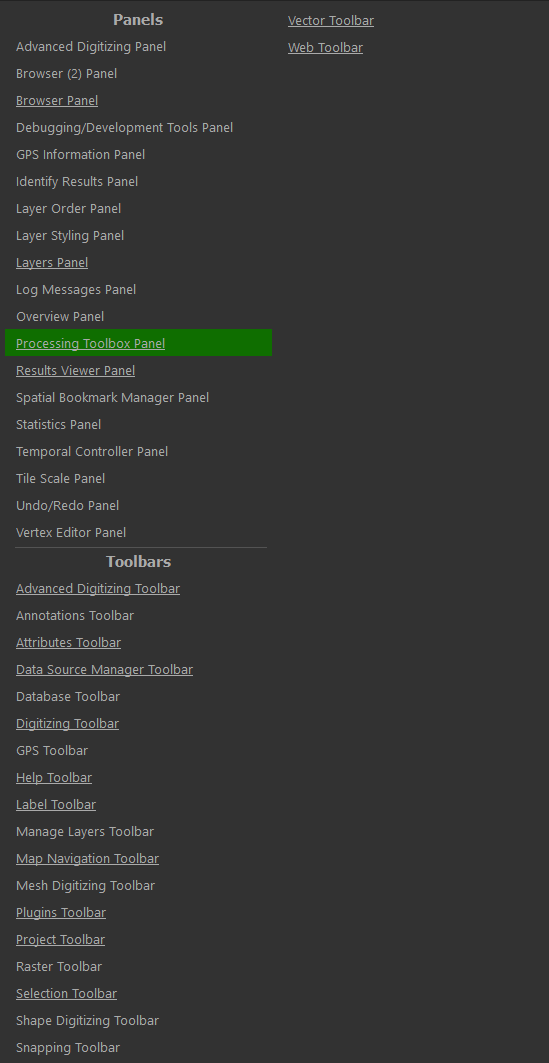Enable the Advanced Digitizing Panel
Image resolution: width=549 pixels, height=1063 pixels.
pos(91,46)
